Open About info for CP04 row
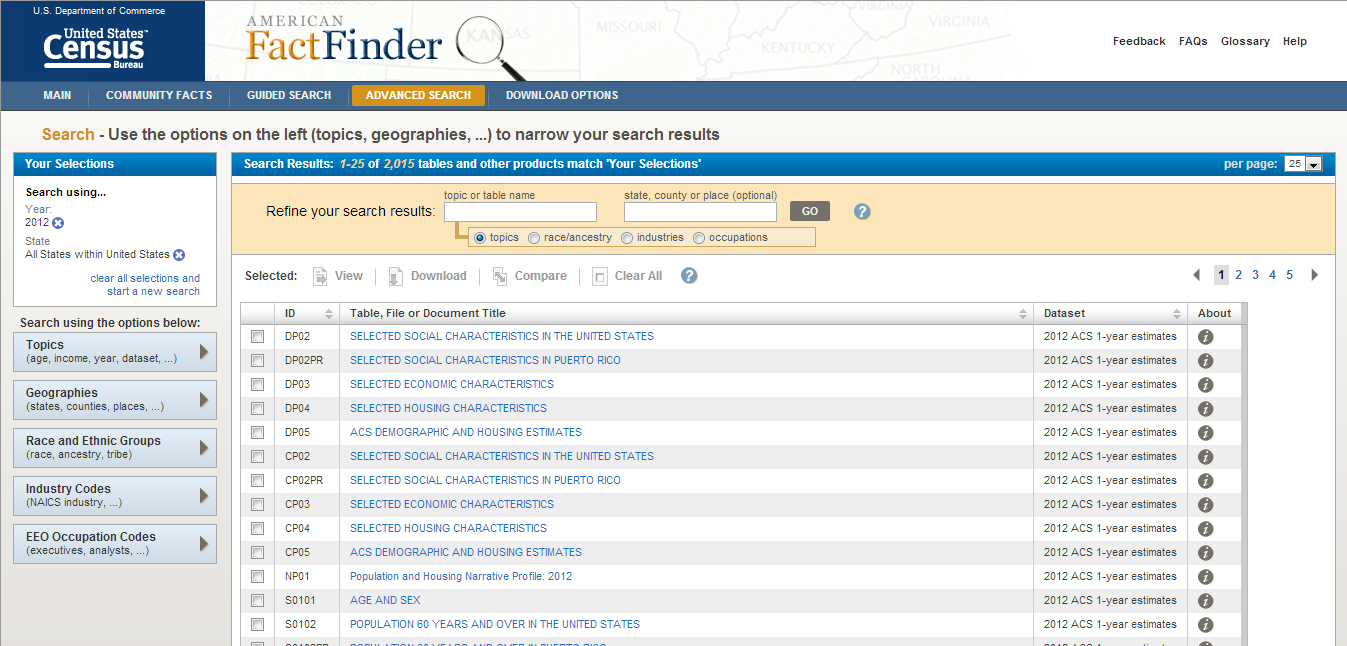The height and width of the screenshot is (646, 1347). [x=1205, y=529]
